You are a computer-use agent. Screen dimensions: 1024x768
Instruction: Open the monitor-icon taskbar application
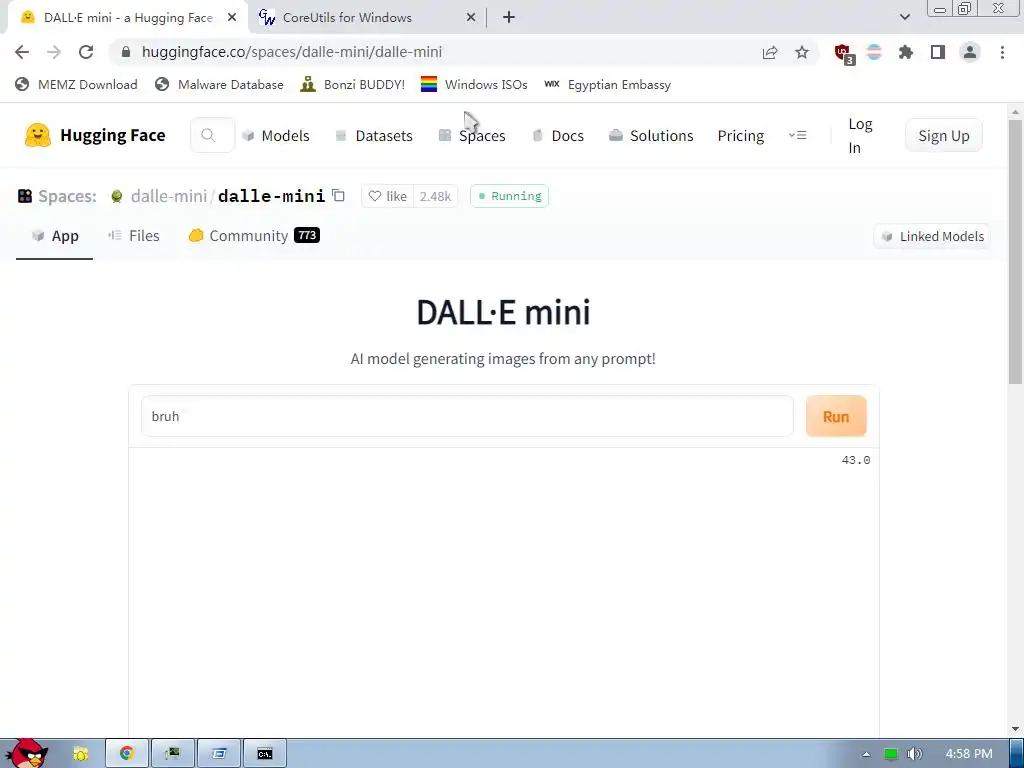point(172,754)
